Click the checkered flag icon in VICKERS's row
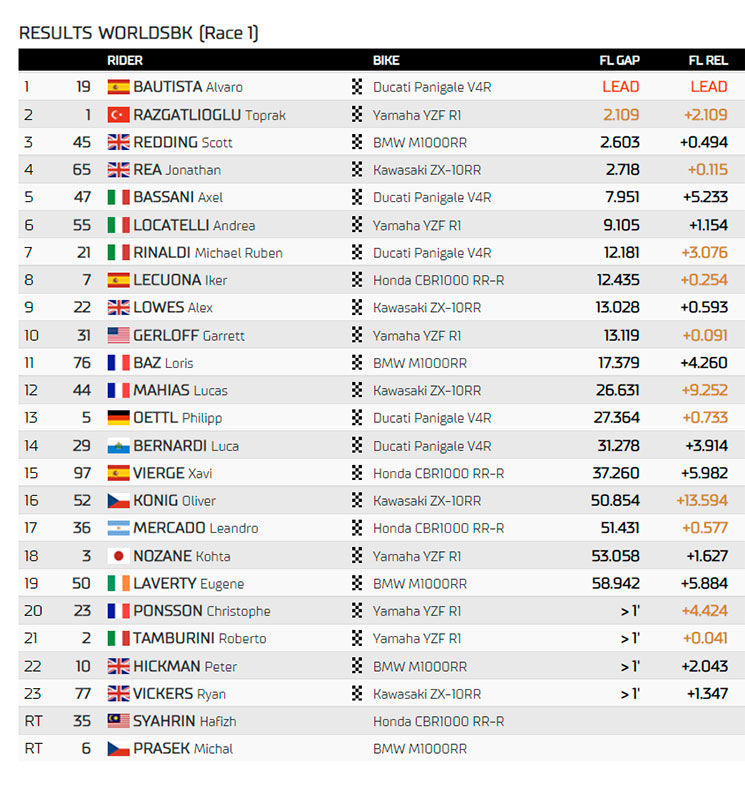 357,693
